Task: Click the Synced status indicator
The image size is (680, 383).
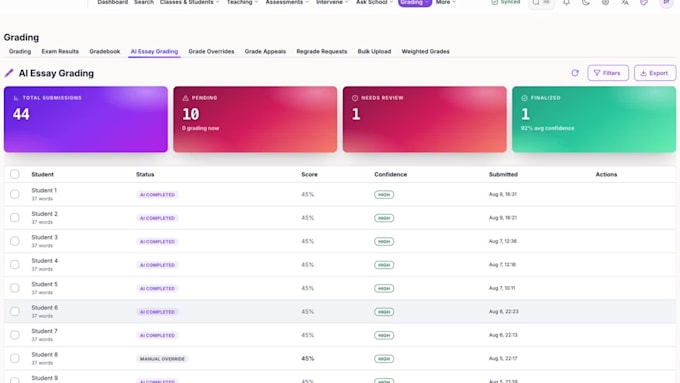Action: tap(505, 2)
